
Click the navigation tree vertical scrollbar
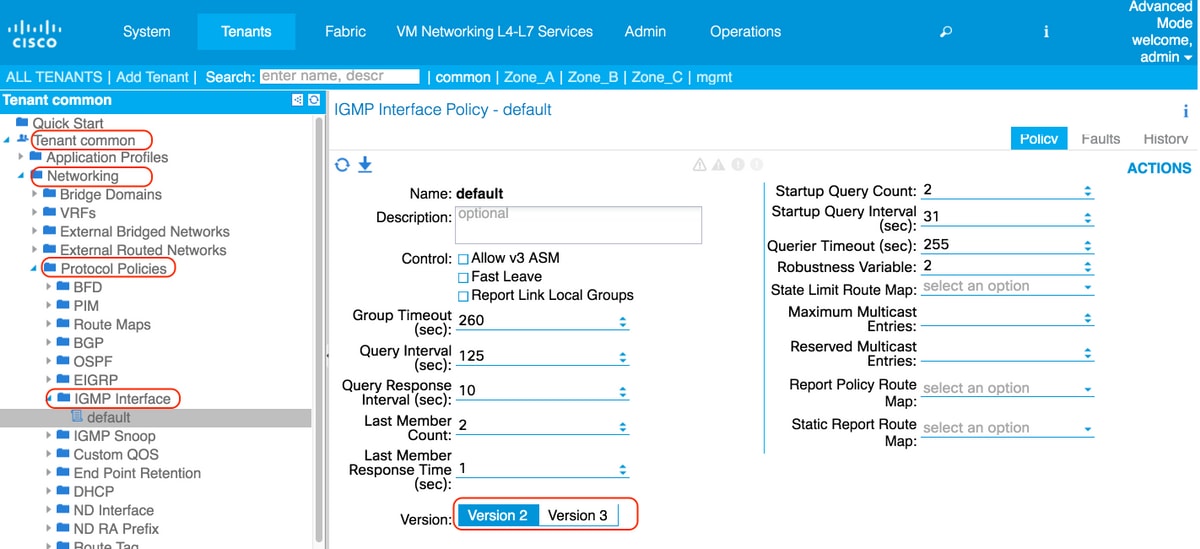[320, 328]
